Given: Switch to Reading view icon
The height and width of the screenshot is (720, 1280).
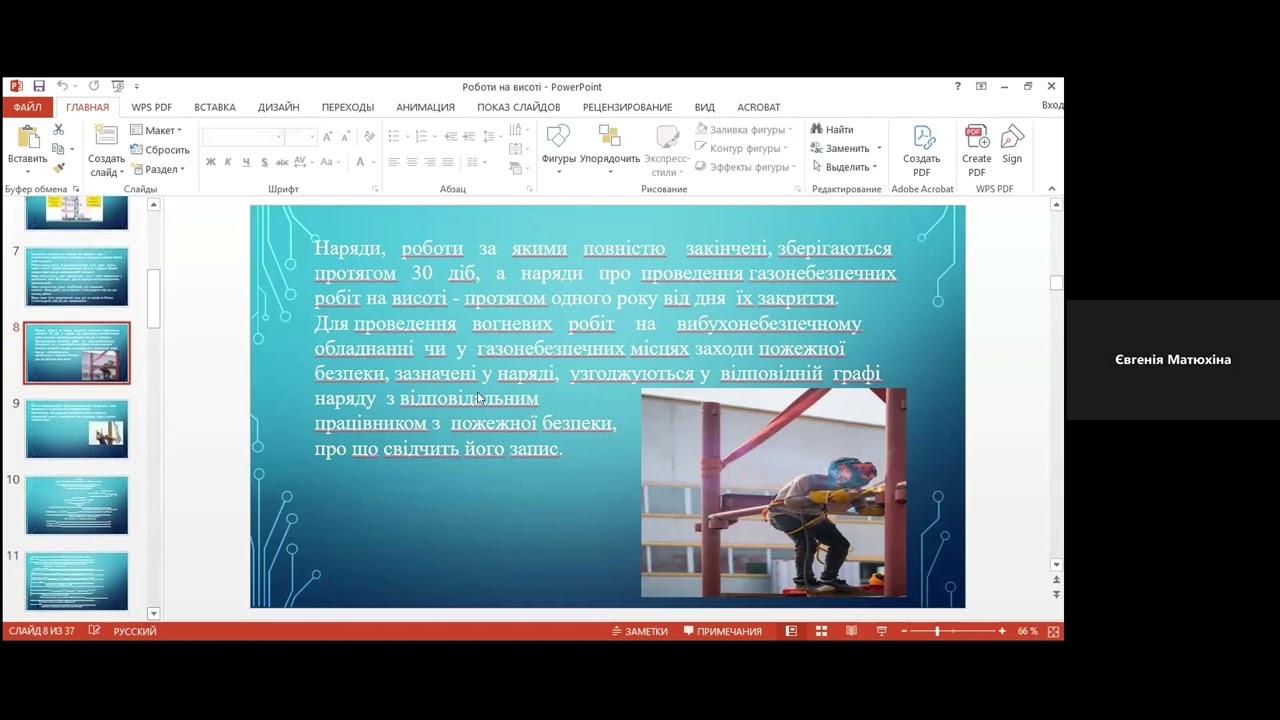Looking at the screenshot, I should coord(851,631).
